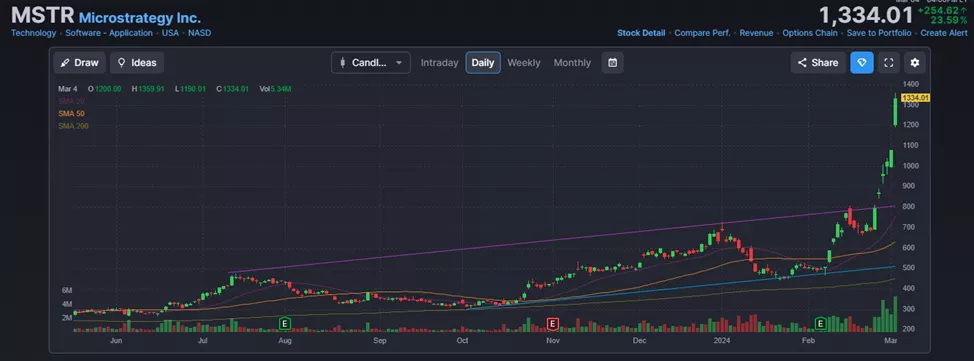Click the yellow 1334.01 price label
The image size is (974, 361).
tap(915, 98)
